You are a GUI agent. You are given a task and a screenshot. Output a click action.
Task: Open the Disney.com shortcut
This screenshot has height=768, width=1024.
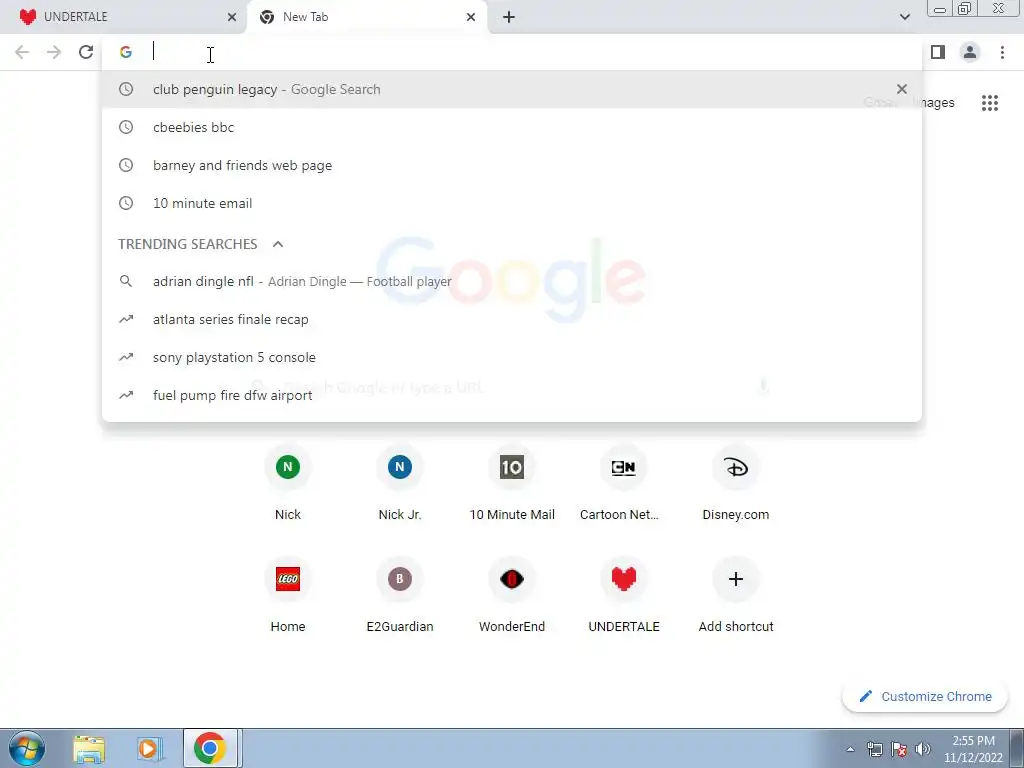pyautogui.click(x=736, y=483)
